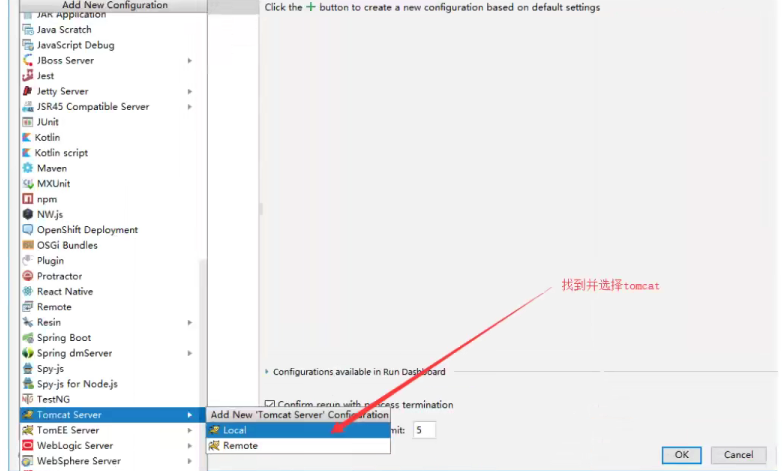
Task: Click the JUnit icon
Action: pos(28,122)
